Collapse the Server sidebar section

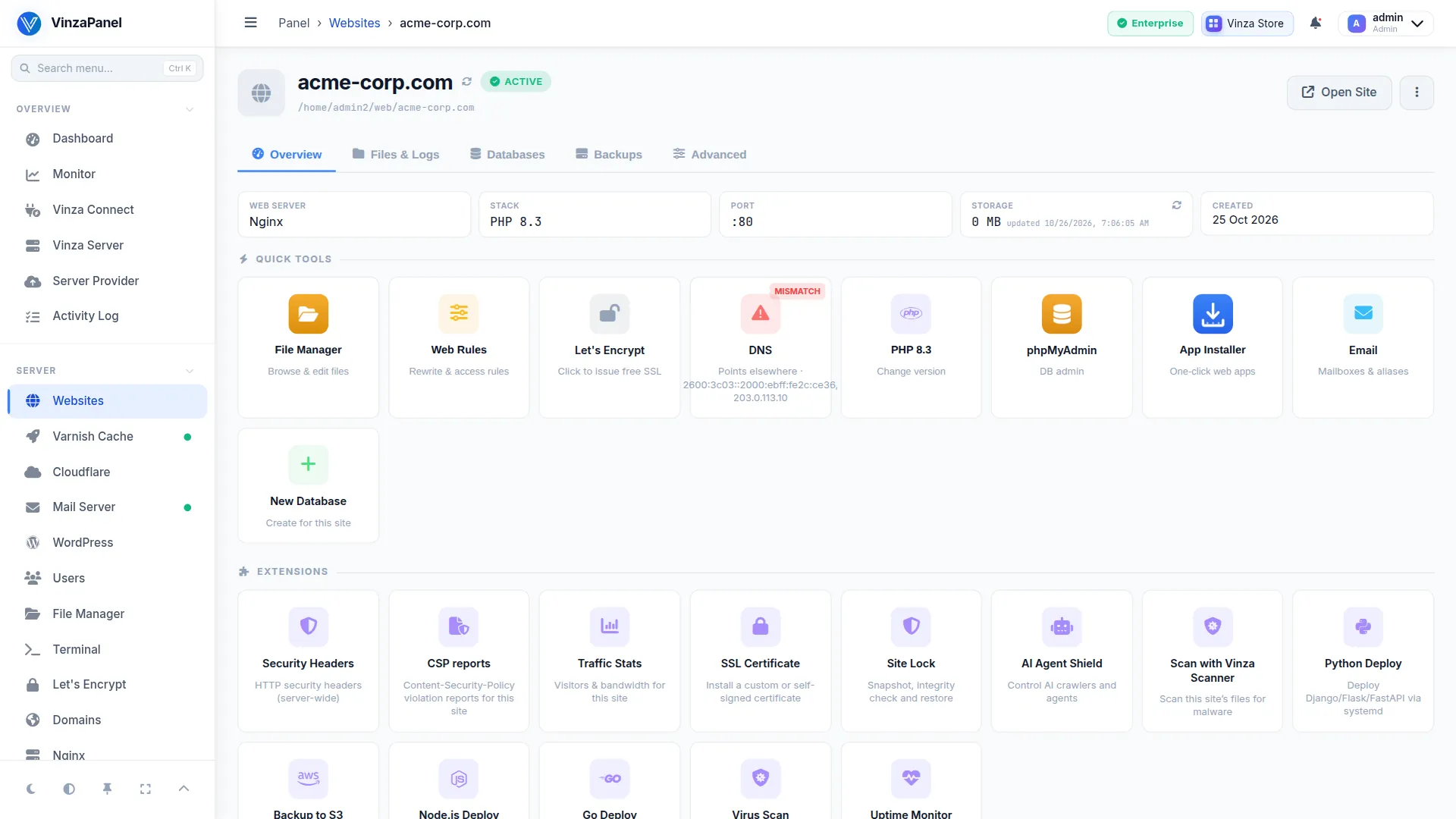point(190,371)
